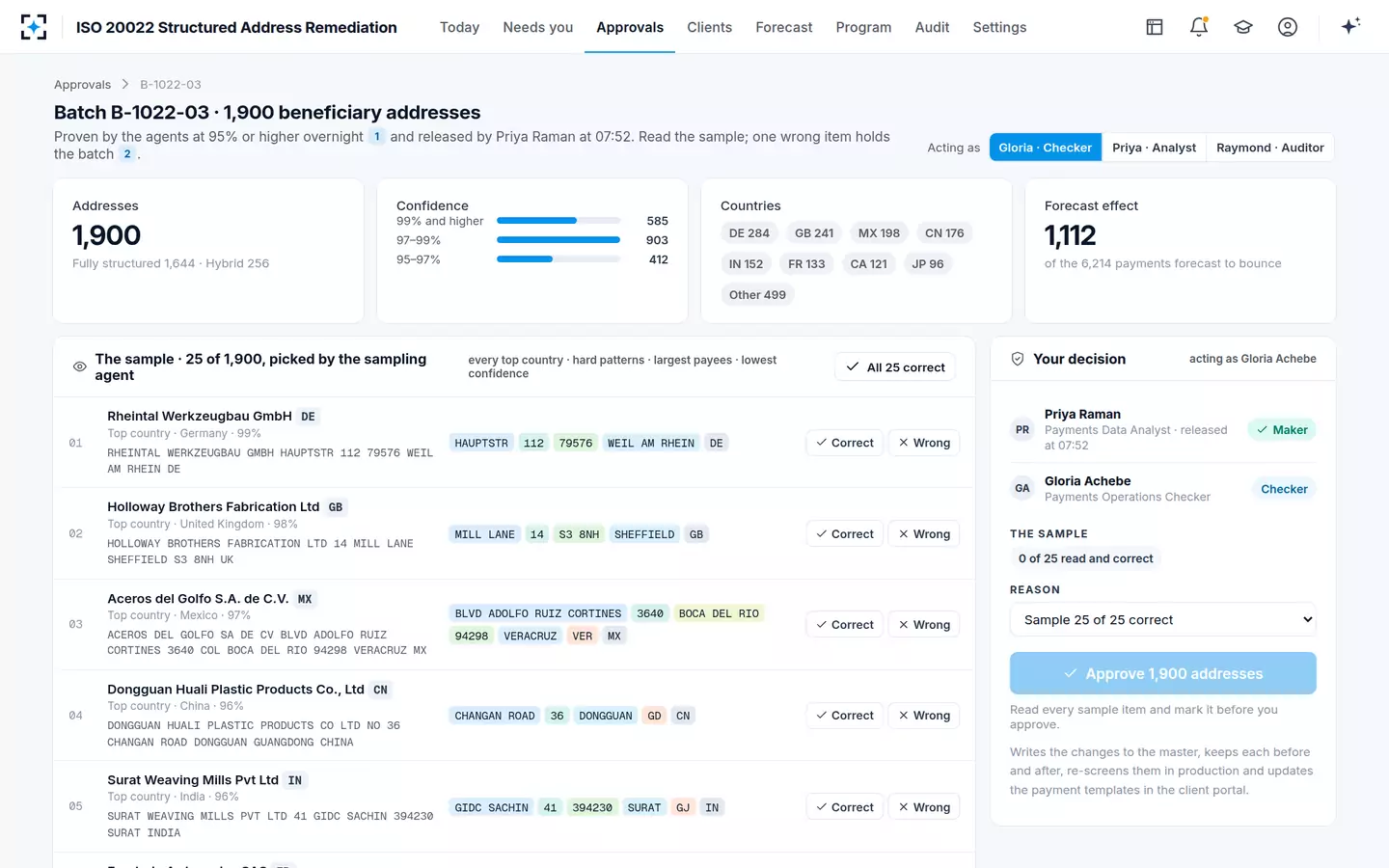Mark Rheintal Werkzeugbau GmbH as Correct
Image resolution: width=1389 pixels, height=868 pixels.
pyautogui.click(x=844, y=443)
